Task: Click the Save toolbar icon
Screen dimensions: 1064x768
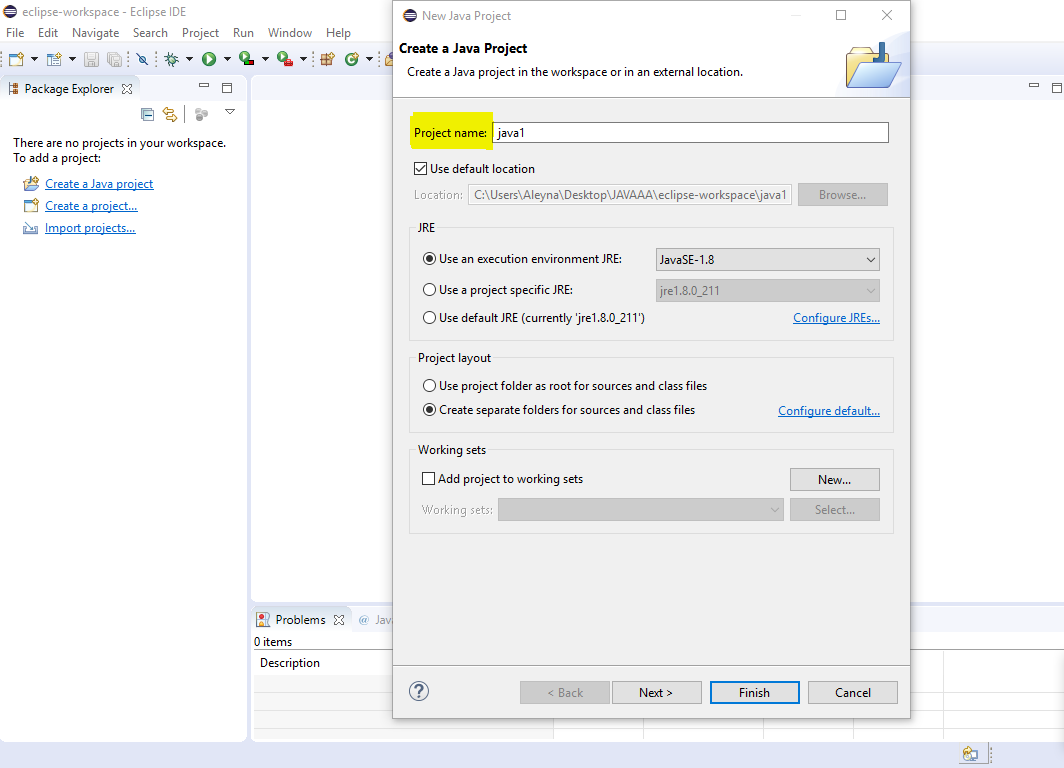Action: tap(91, 60)
